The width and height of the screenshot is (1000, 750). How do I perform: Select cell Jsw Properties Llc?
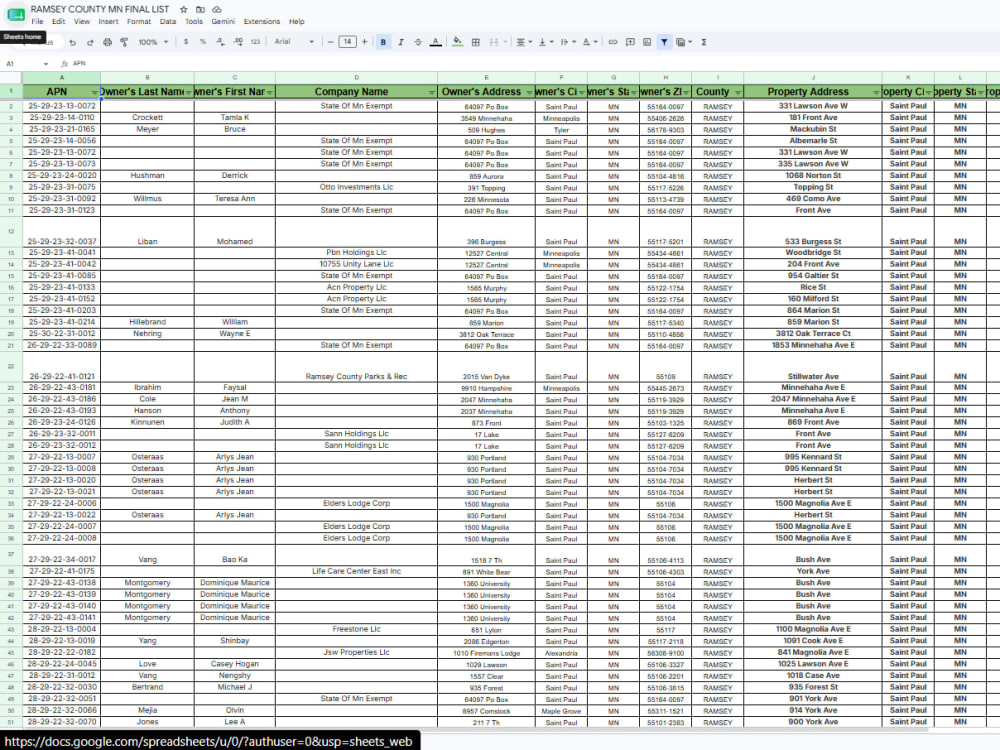(x=357, y=652)
